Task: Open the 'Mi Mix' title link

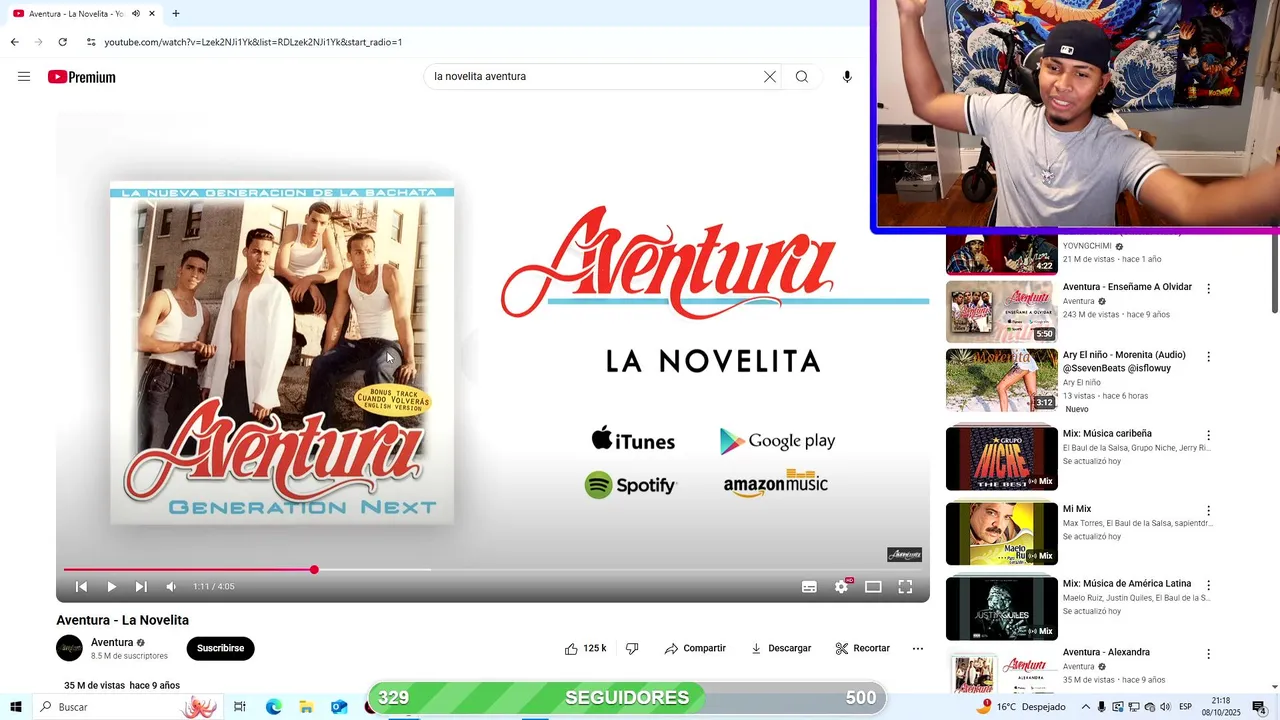Action: 1077,509
